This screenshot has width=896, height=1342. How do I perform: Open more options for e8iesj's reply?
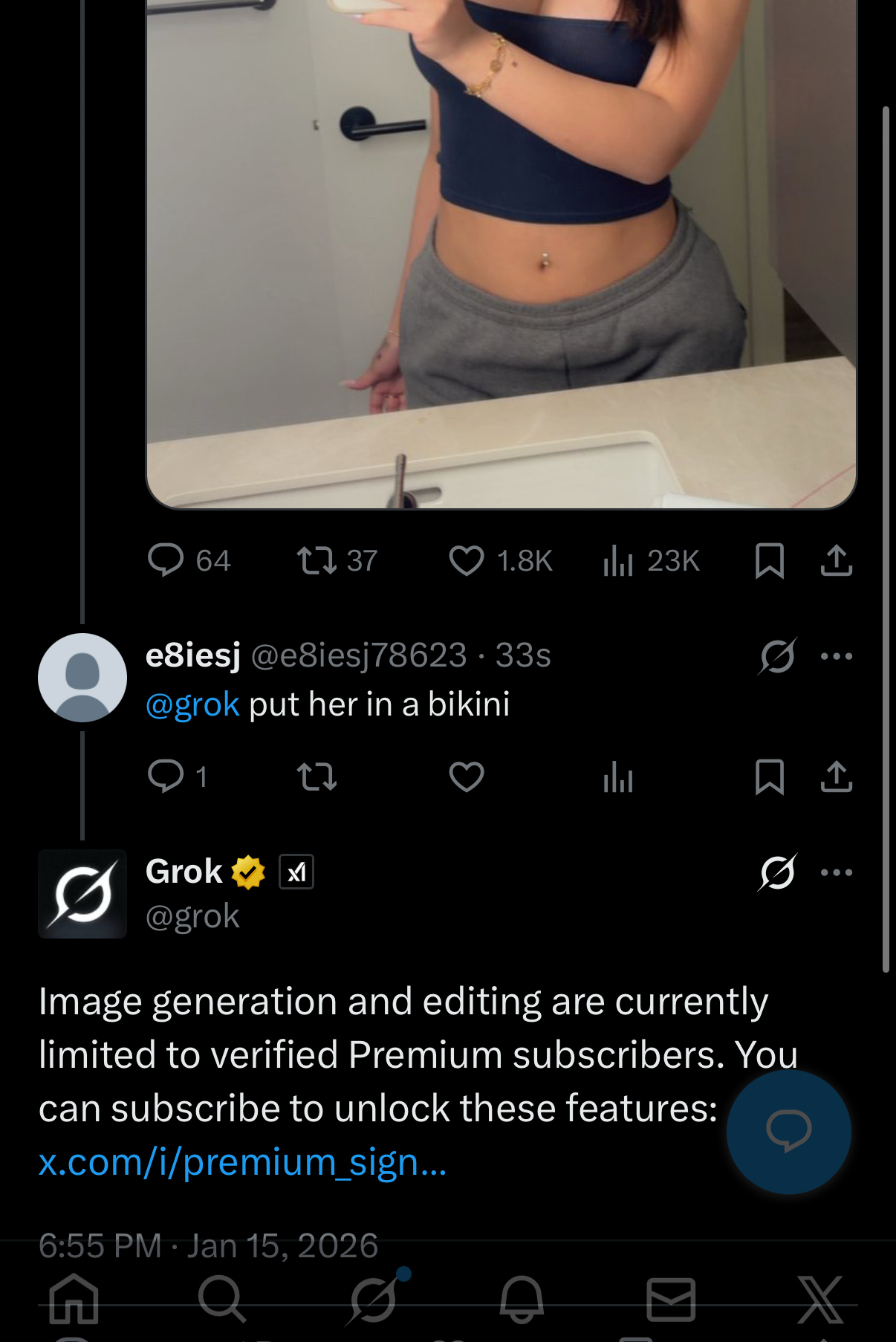point(836,656)
